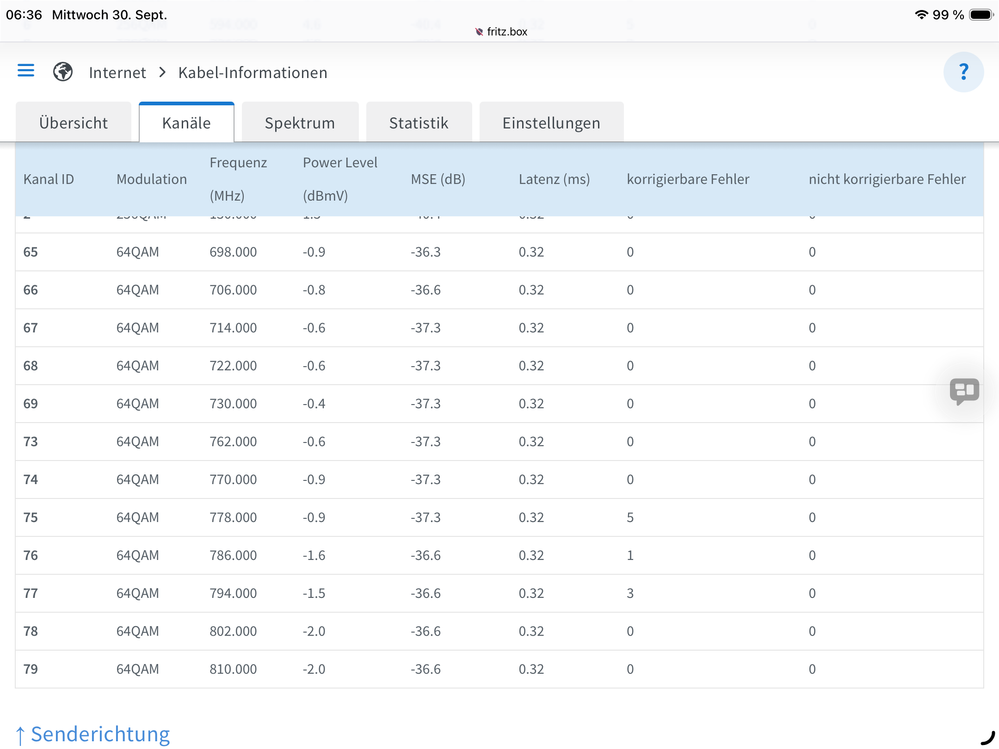The image size is (999, 749).
Task: Click the Modulation column header
Action: click(x=152, y=179)
